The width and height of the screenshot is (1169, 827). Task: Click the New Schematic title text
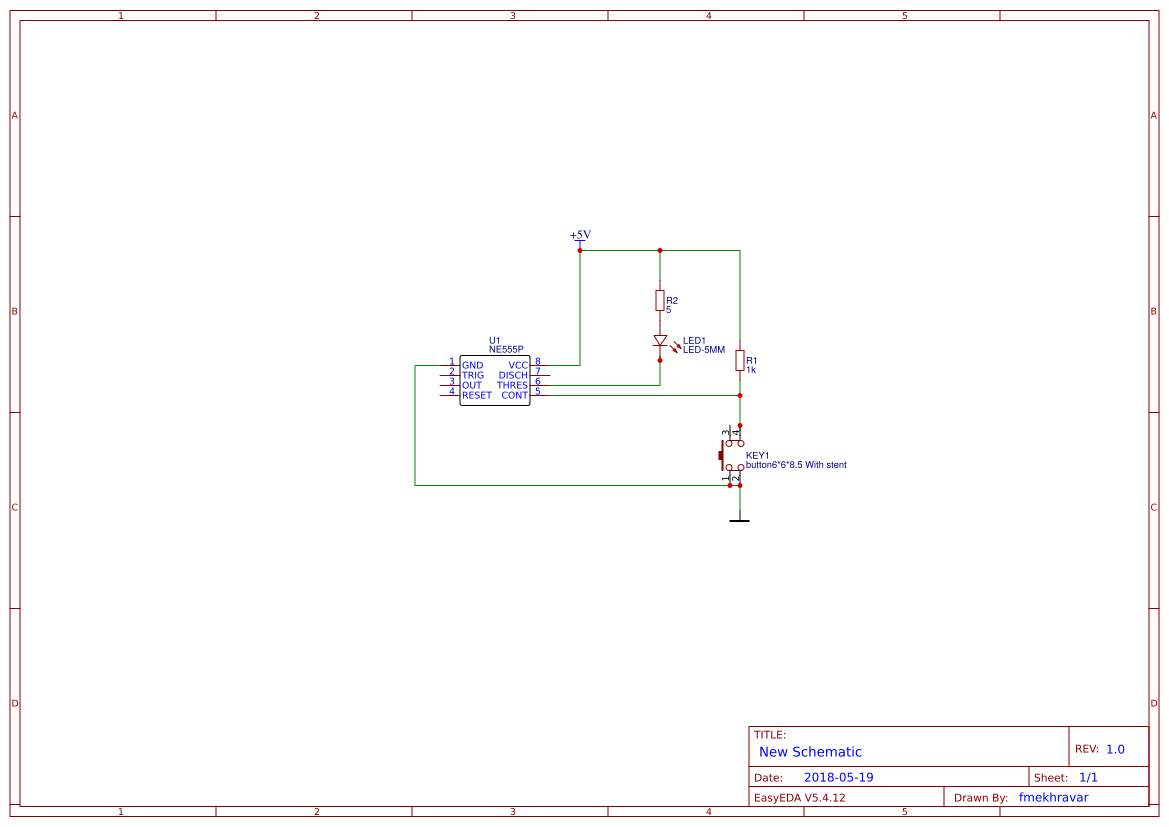click(810, 751)
